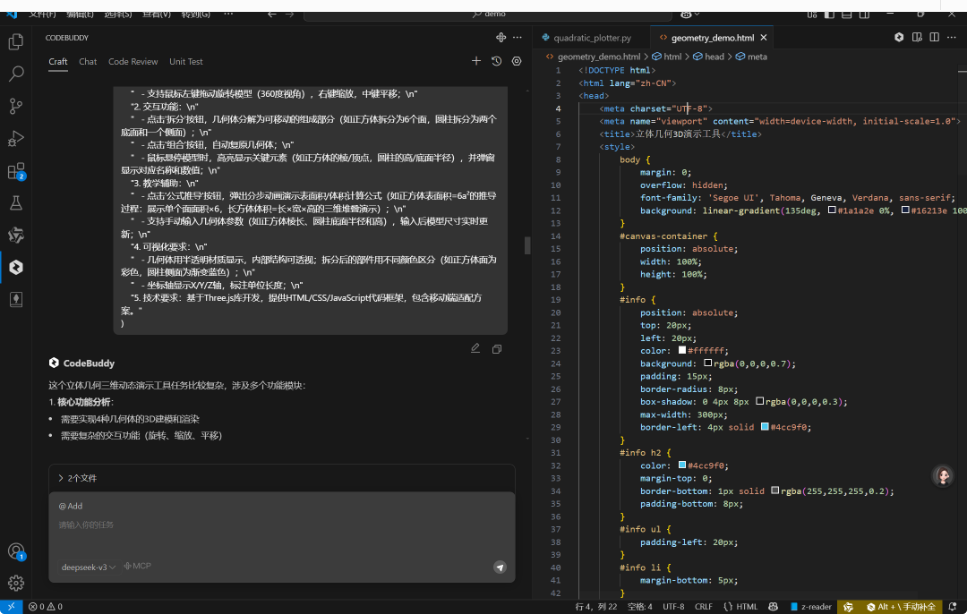The image size is (967, 614).
Task: Click the CodeBuddy logo icon in status bar
Action: click(849, 607)
